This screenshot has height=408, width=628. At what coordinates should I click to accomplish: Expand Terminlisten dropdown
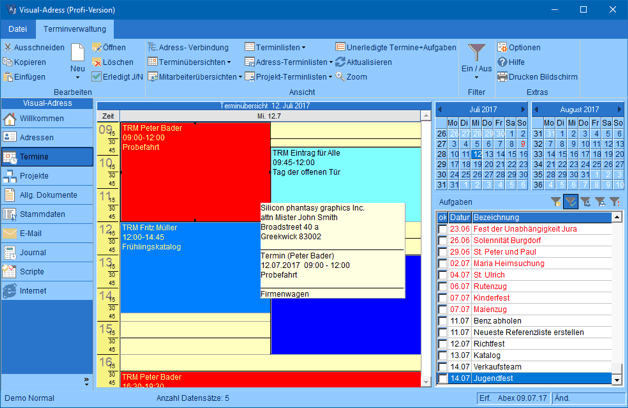pos(304,48)
